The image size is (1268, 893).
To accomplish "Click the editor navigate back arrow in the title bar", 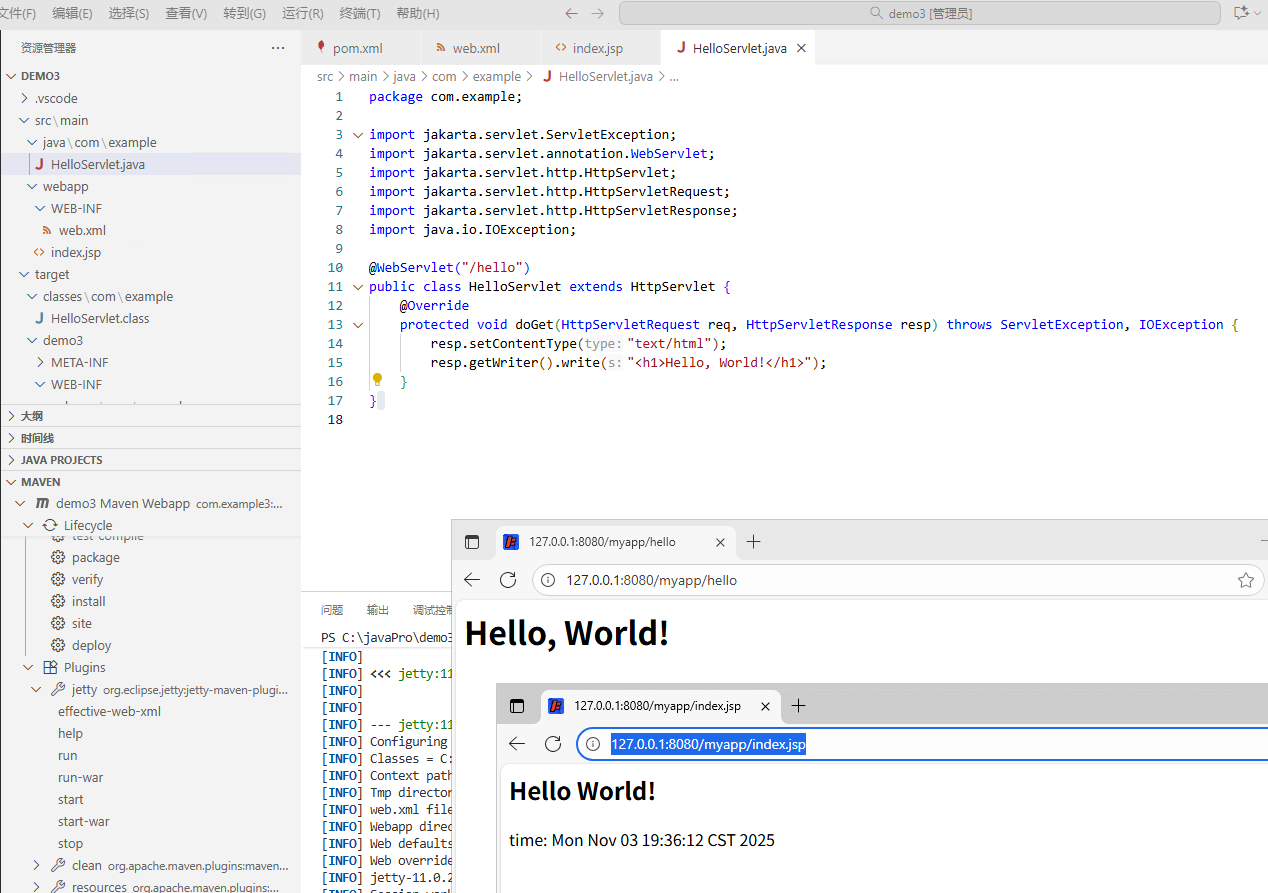I will tap(571, 13).
